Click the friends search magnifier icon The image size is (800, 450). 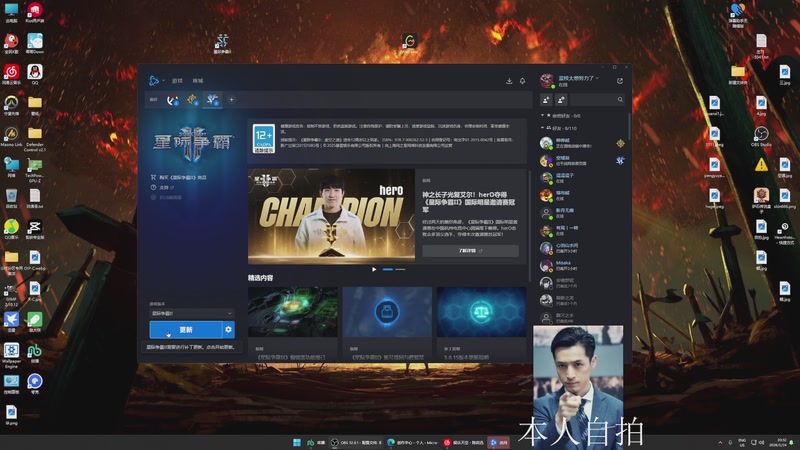[620, 99]
